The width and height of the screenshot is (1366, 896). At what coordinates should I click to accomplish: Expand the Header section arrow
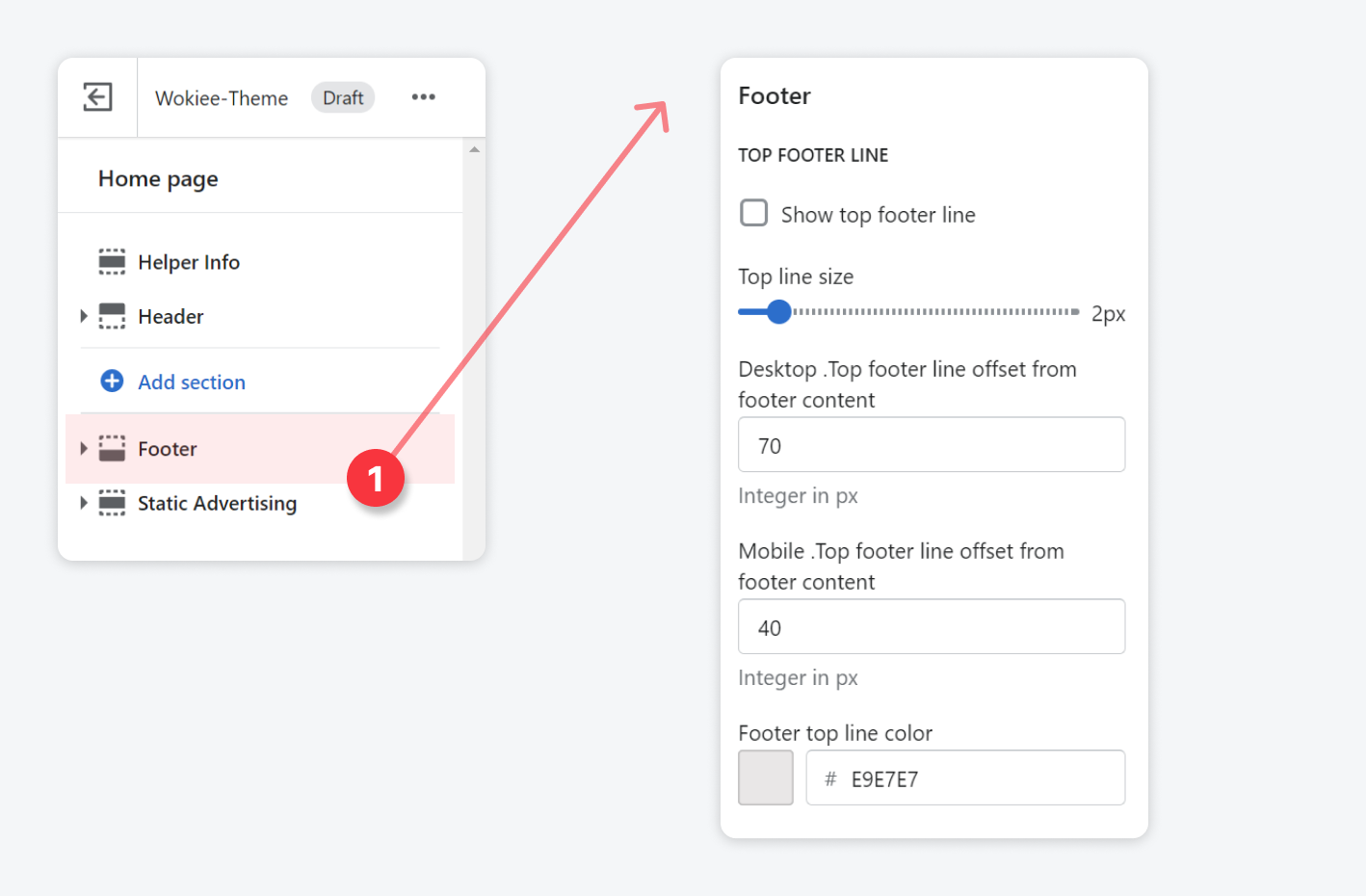pyautogui.click(x=84, y=316)
